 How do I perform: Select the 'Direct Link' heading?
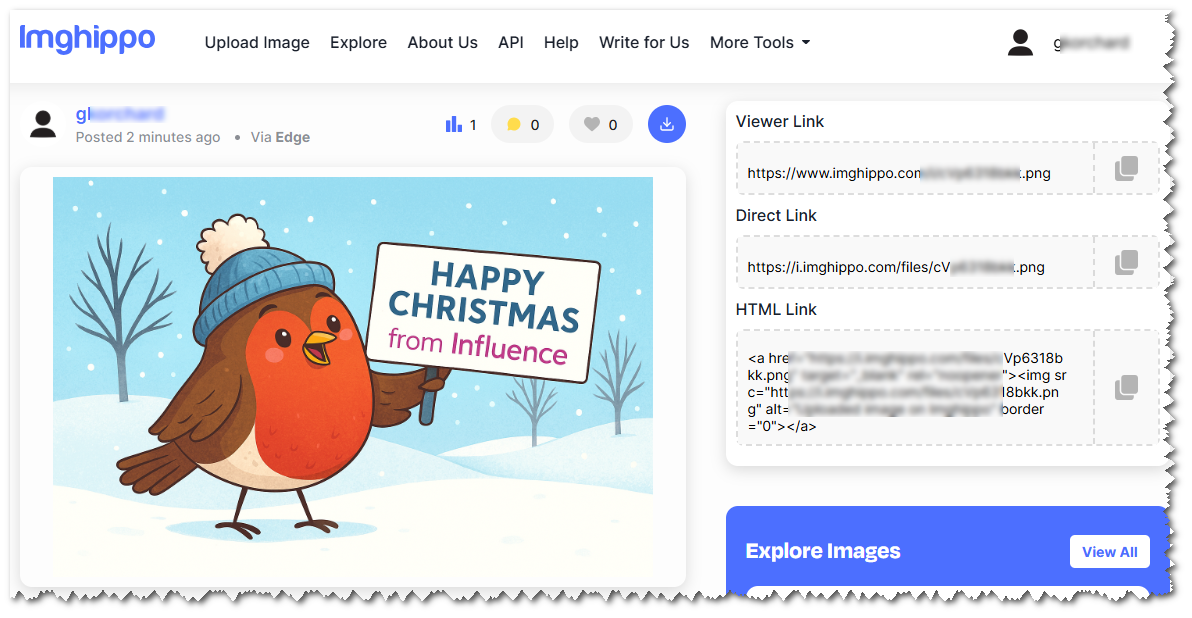[776, 216]
